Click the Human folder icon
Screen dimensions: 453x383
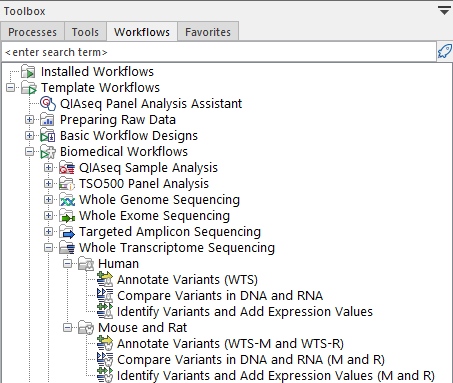click(86, 264)
